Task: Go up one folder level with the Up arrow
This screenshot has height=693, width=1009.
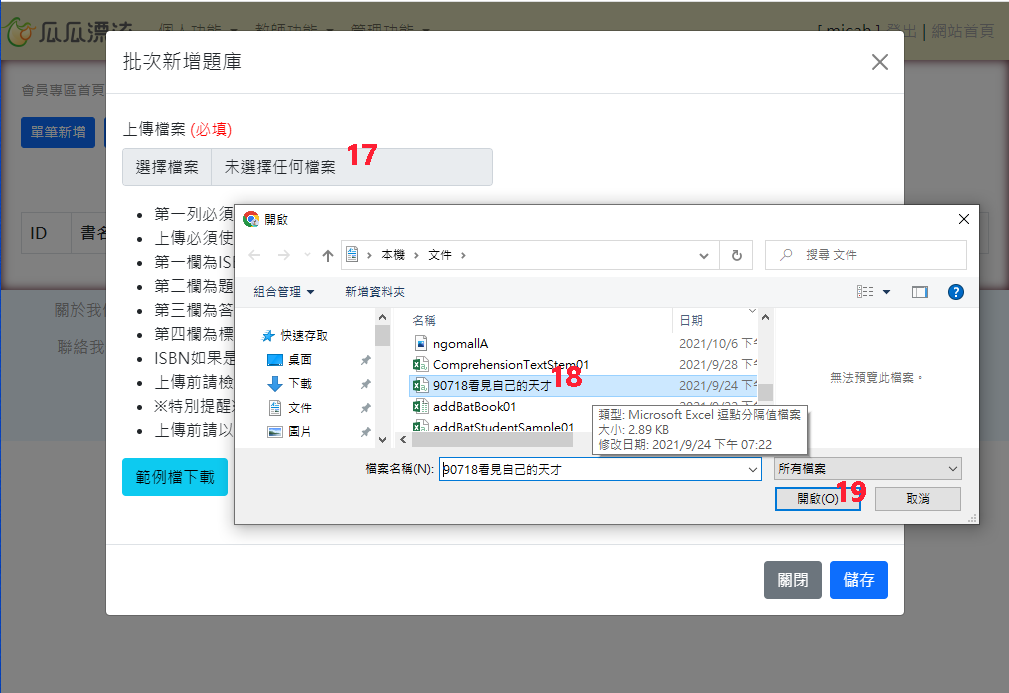Action: (x=328, y=255)
